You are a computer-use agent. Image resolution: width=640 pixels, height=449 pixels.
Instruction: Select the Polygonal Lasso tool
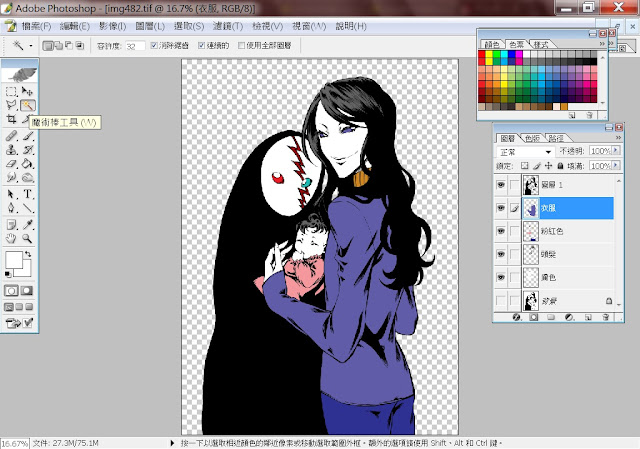point(11,105)
